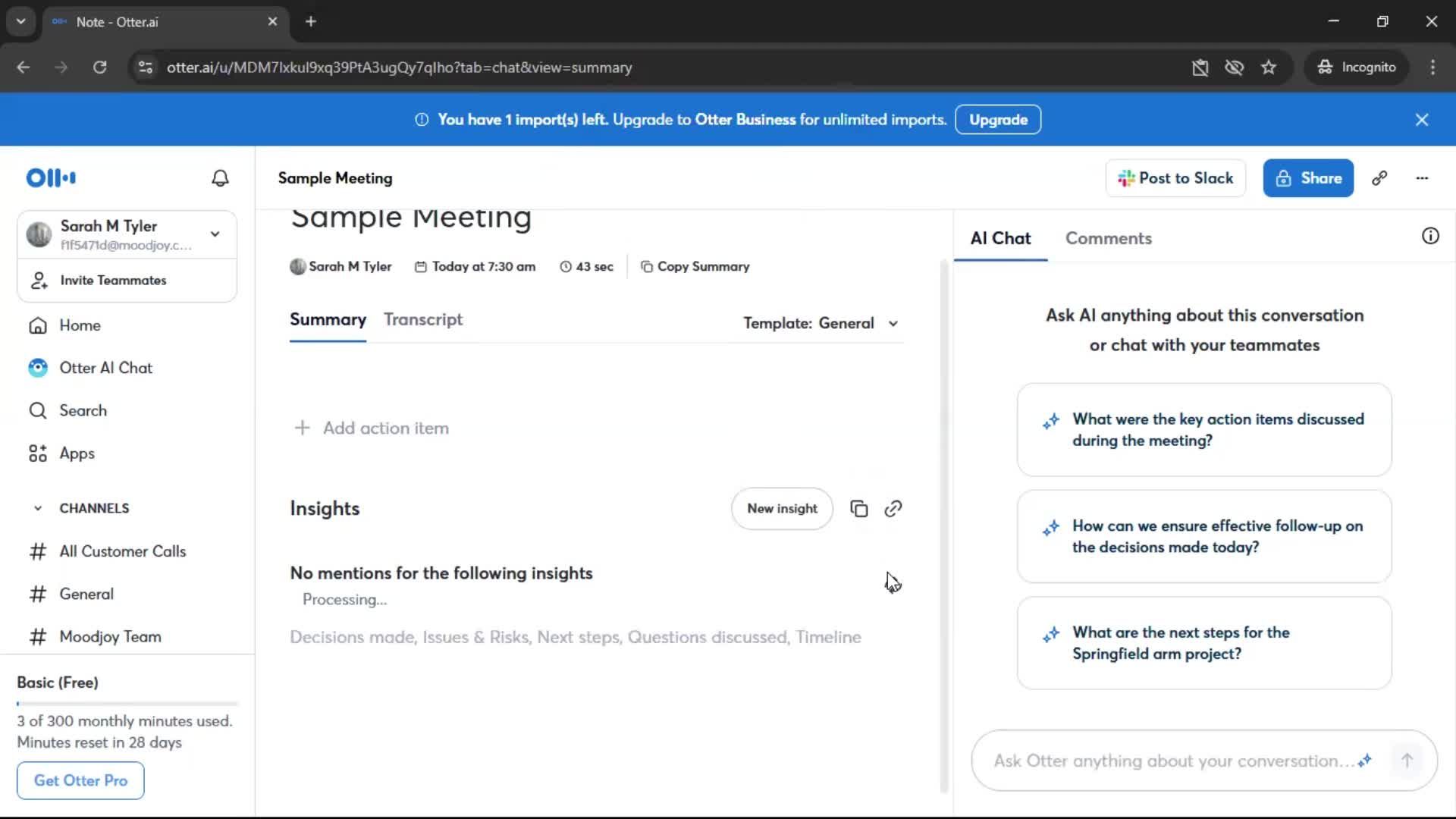The width and height of the screenshot is (1456, 819).
Task: Click the third-party cookies blocked eye icon
Action: tap(1234, 67)
